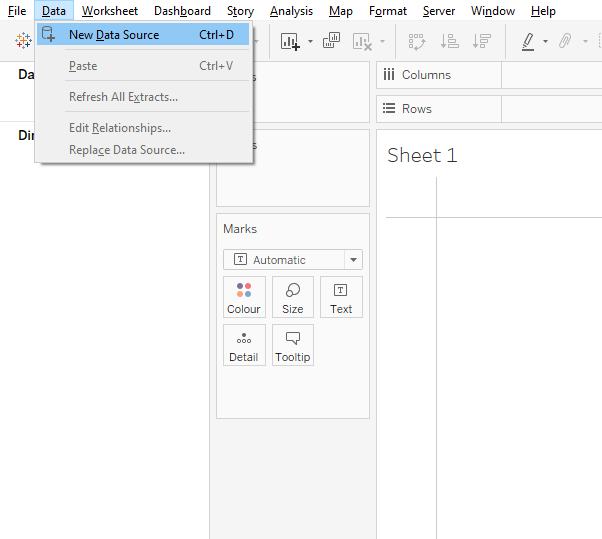The height and width of the screenshot is (539, 602).
Task: Click the Sort Ascending toolbar icon
Action: click(449, 41)
